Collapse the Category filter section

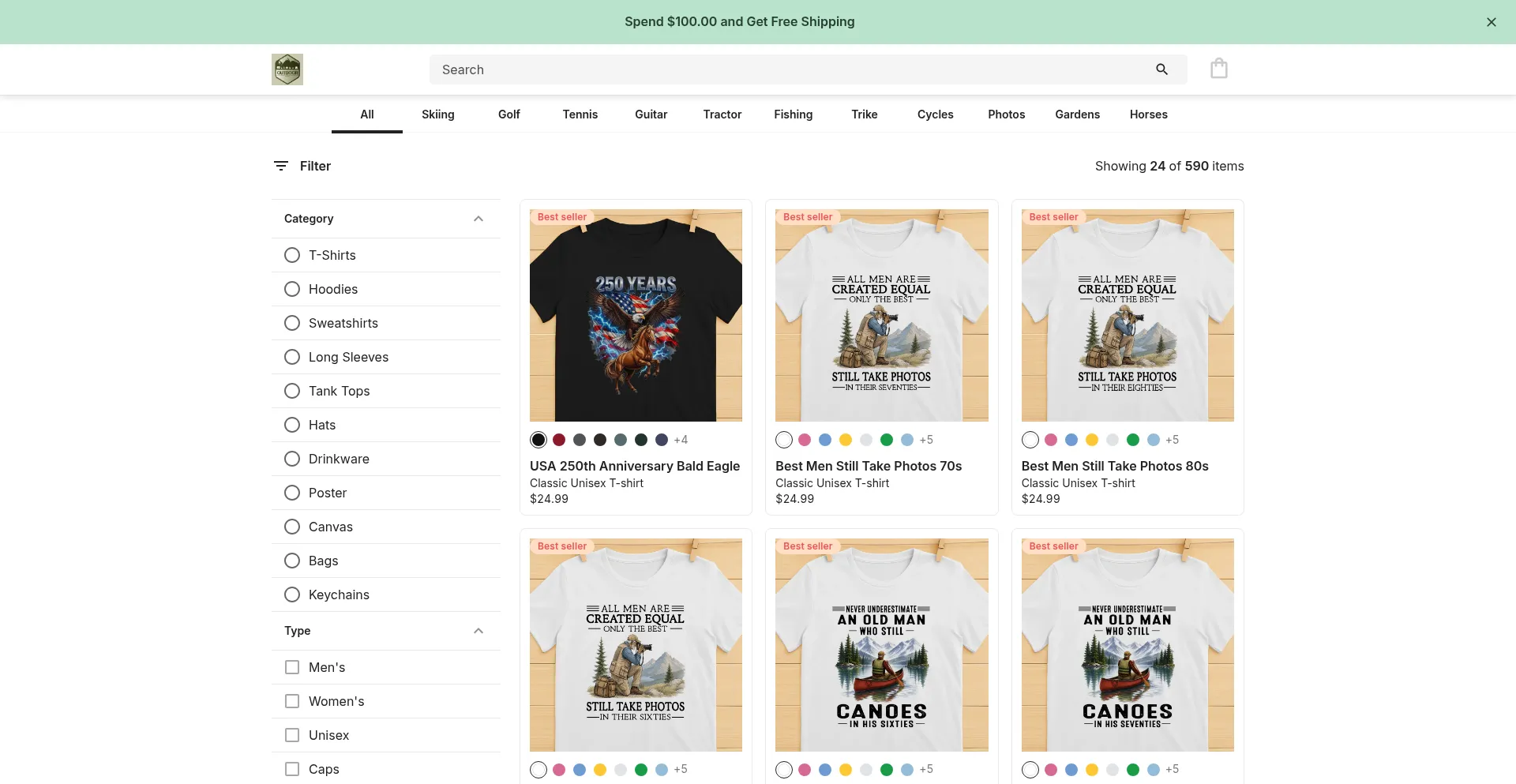pyautogui.click(x=478, y=219)
